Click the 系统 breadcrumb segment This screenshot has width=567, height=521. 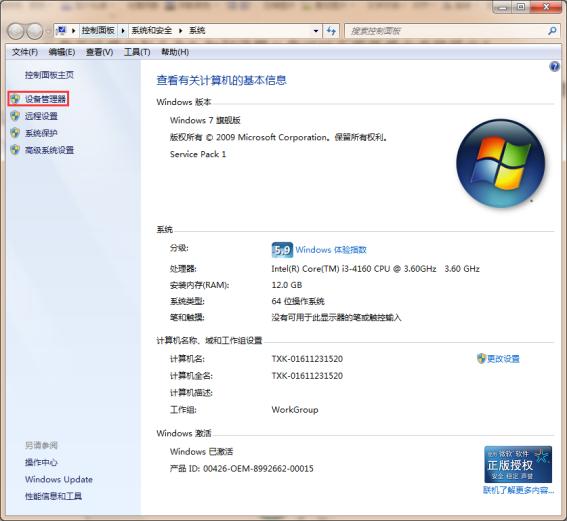[x=197, y=31]
